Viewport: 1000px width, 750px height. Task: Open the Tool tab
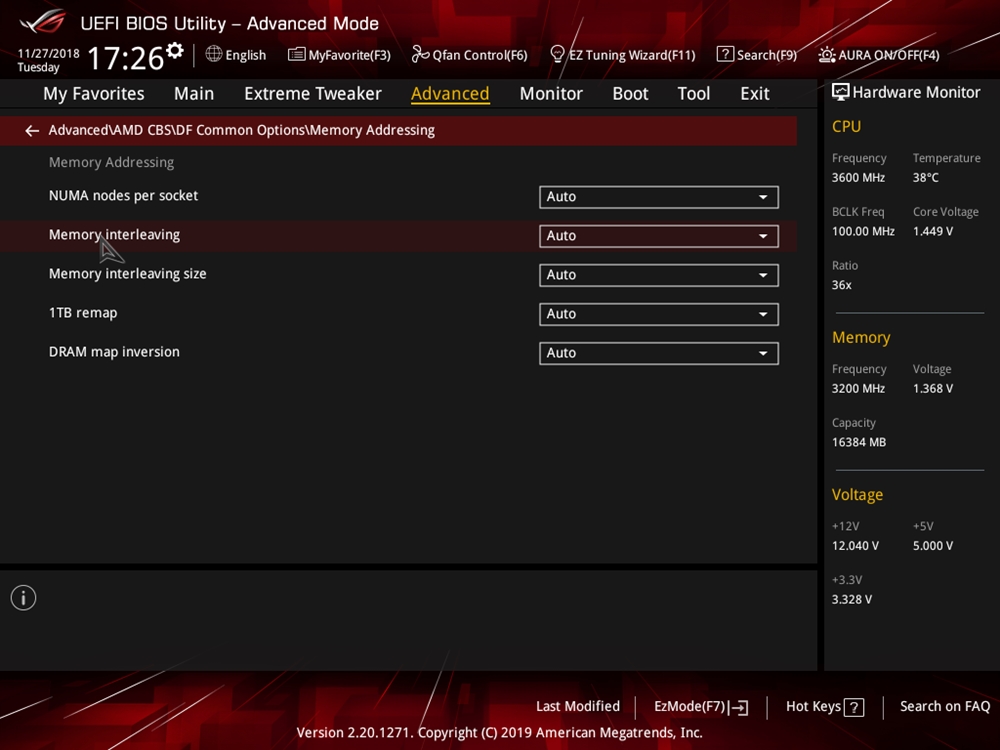click(x=693, y=94)
